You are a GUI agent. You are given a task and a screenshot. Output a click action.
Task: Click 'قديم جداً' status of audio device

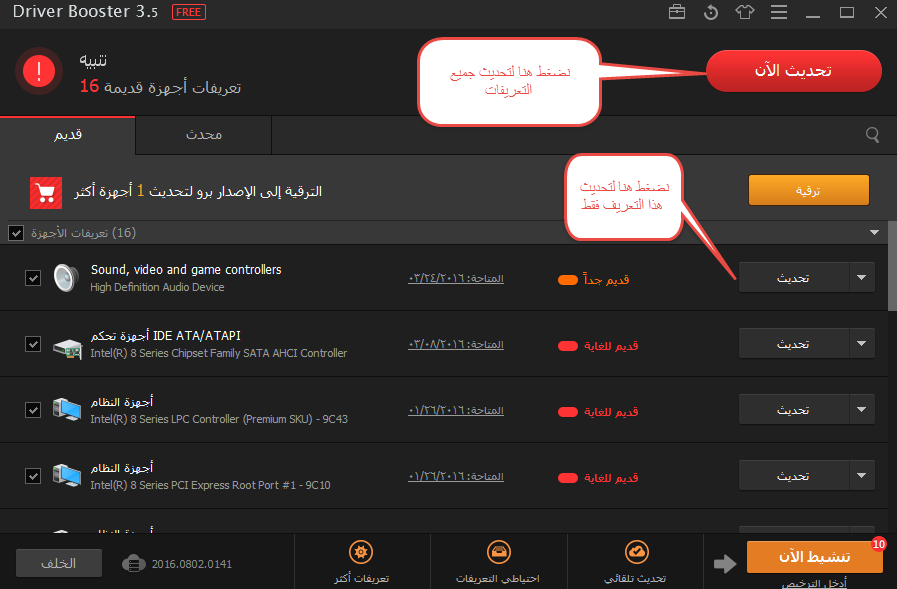point(594,280)
